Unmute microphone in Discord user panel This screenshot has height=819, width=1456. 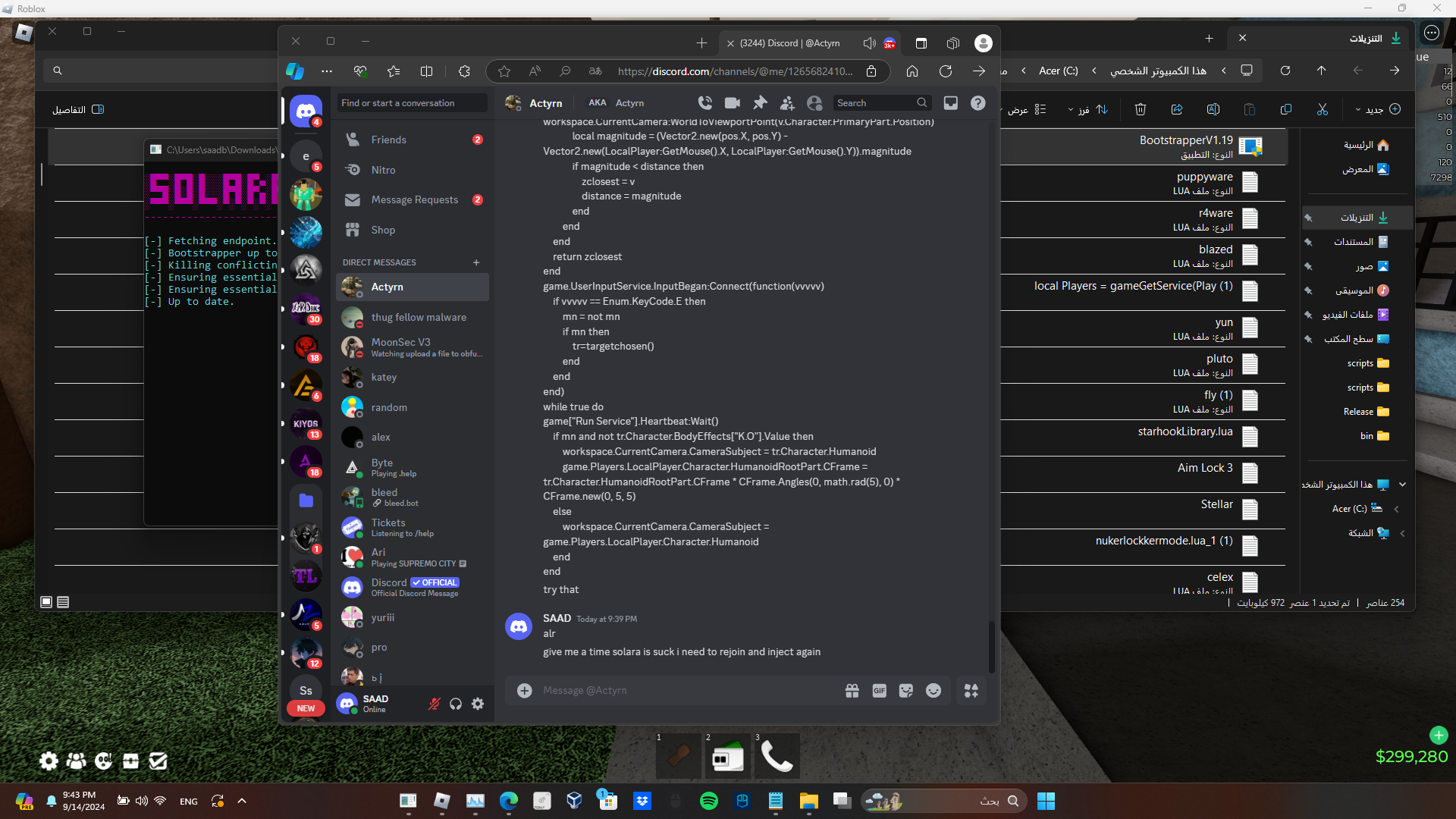434,704
